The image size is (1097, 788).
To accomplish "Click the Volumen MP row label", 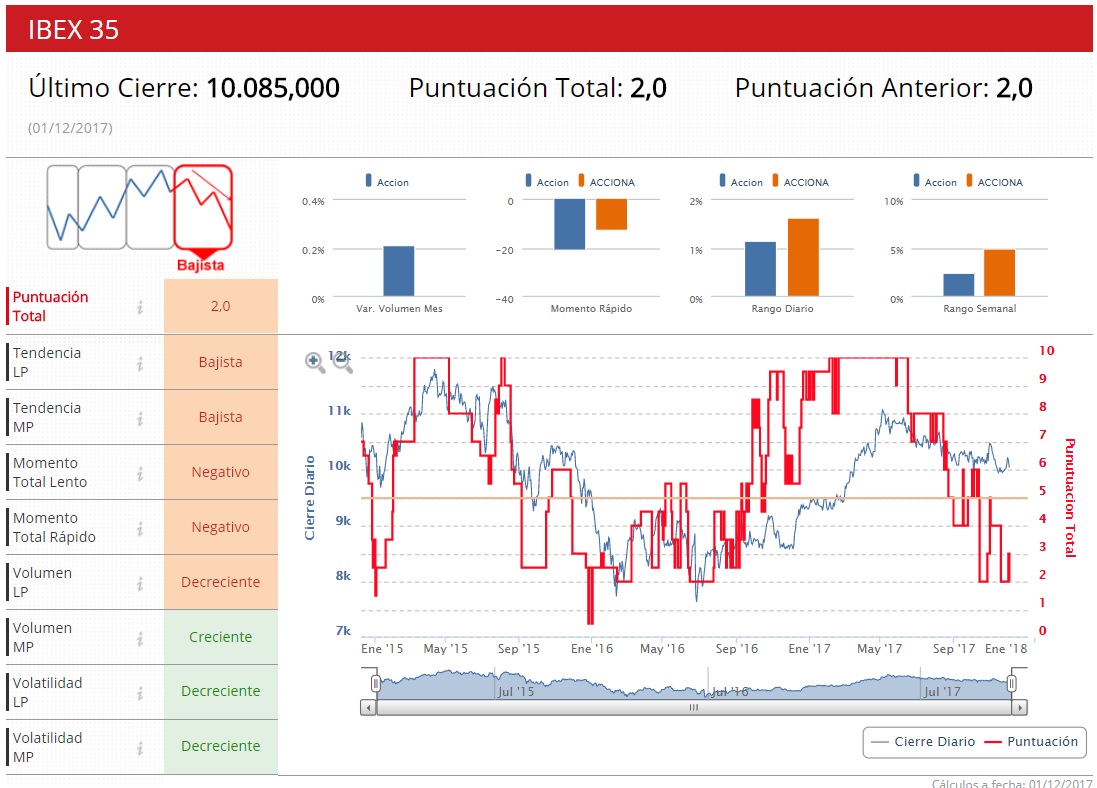I will pyautogui.click(x=42, y=638).
